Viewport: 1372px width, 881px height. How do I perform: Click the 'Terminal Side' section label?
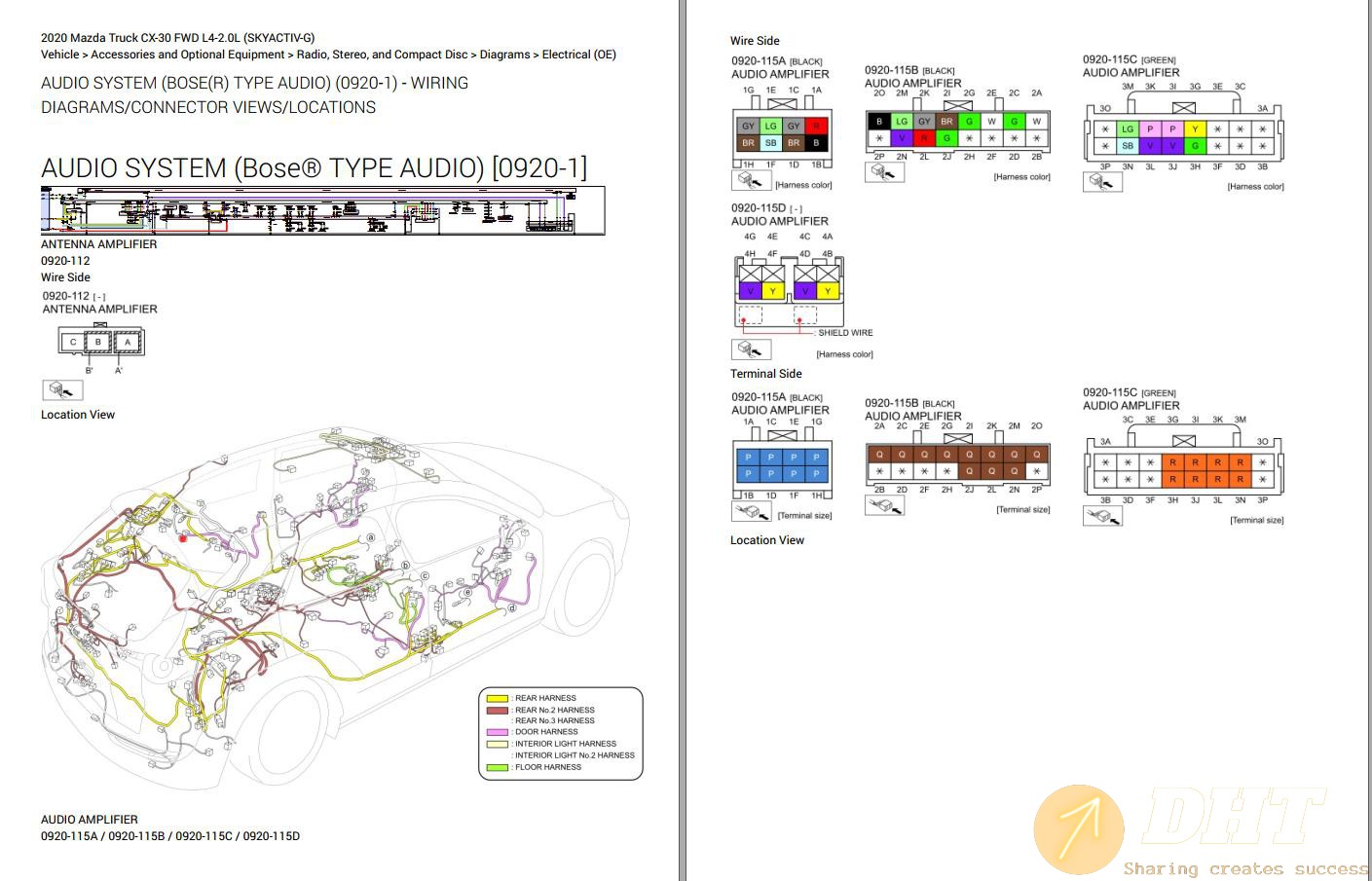[766, 374]
